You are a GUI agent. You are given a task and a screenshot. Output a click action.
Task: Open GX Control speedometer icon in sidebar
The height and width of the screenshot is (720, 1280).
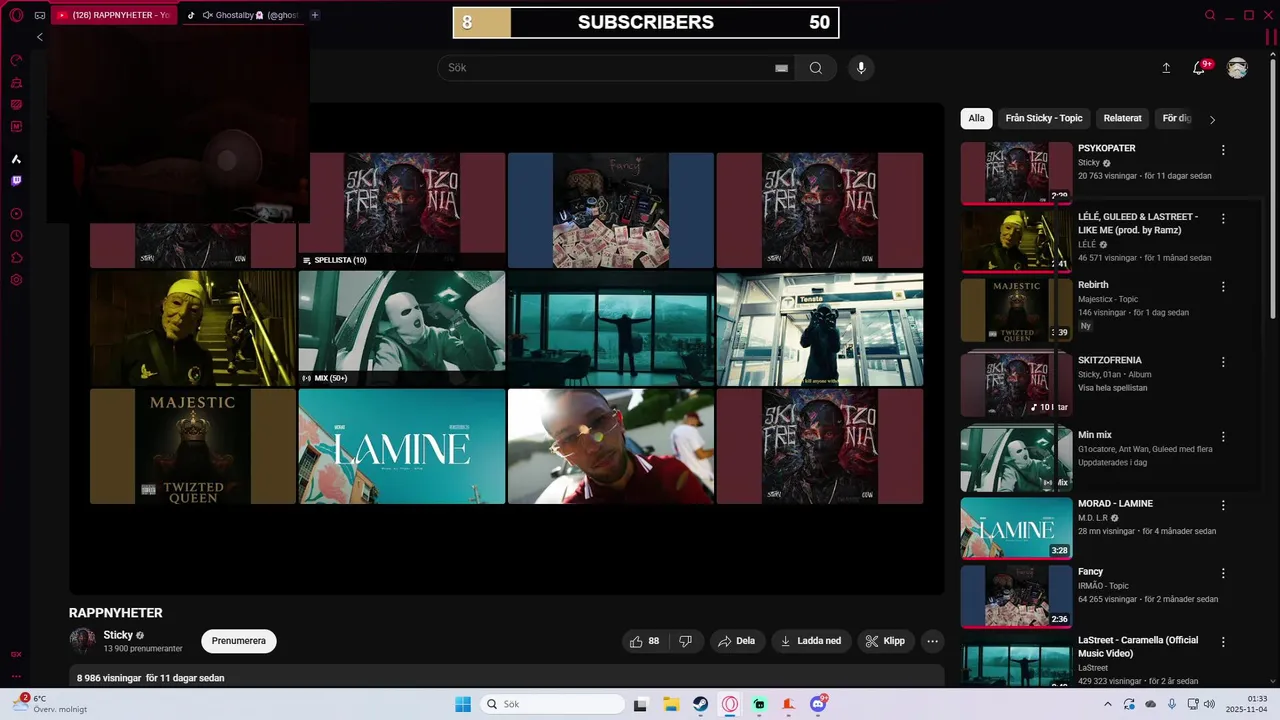(16, 61)
